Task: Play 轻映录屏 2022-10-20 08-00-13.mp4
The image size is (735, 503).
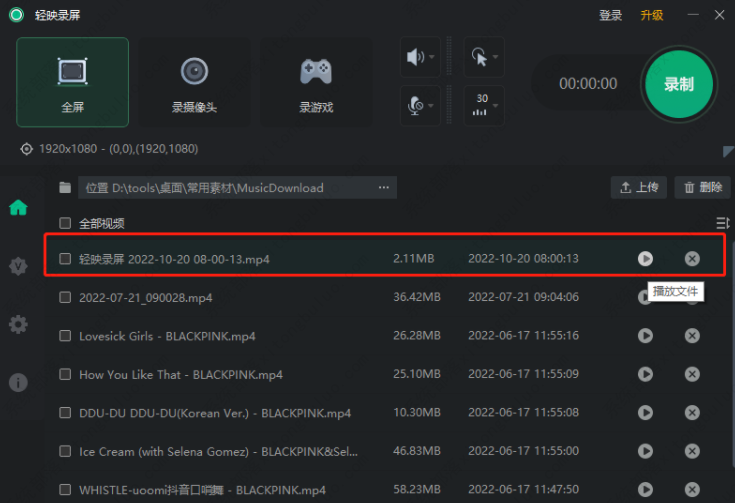Action: coord(645,259)
